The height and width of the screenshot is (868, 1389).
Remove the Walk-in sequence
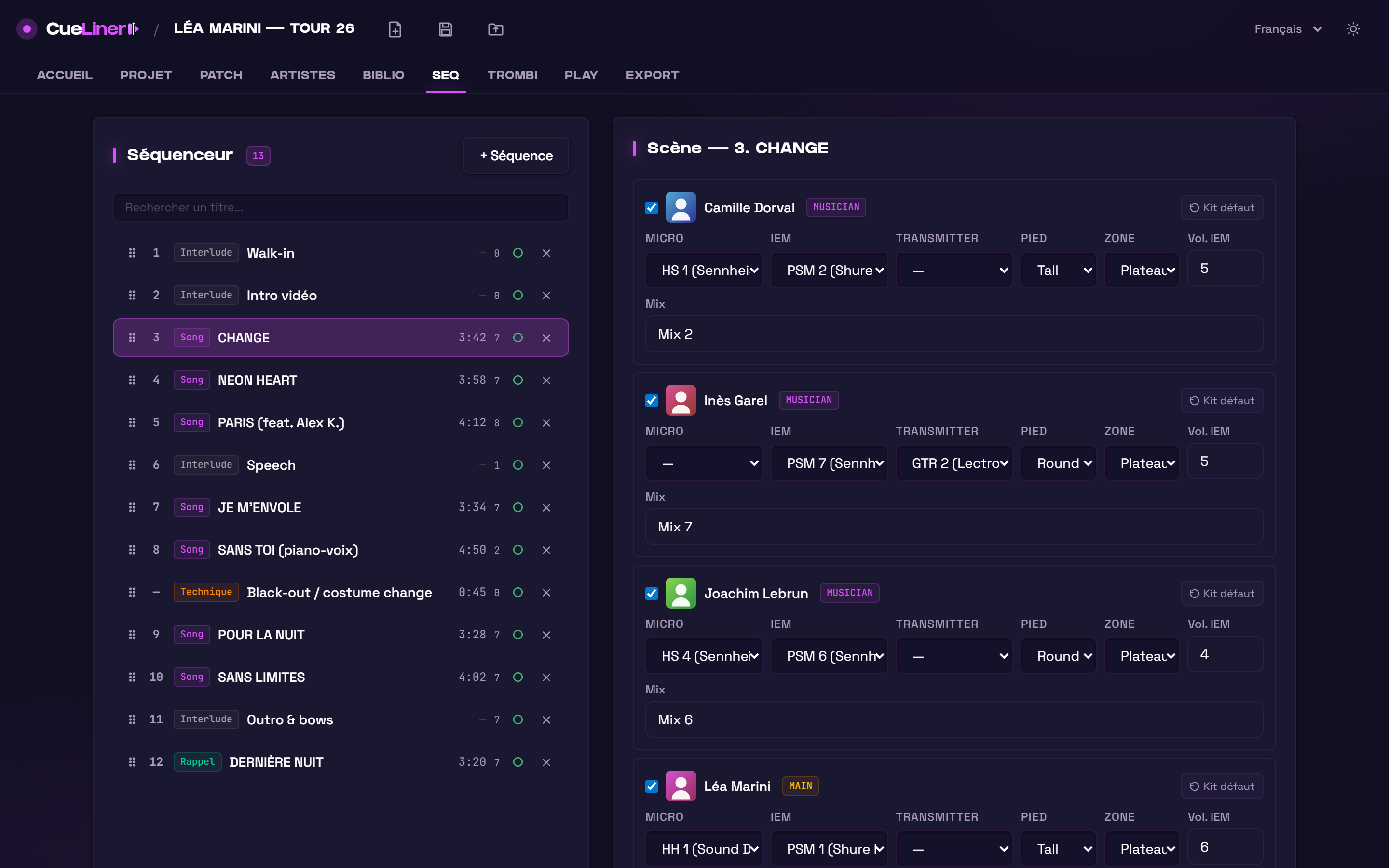[546, 253]
